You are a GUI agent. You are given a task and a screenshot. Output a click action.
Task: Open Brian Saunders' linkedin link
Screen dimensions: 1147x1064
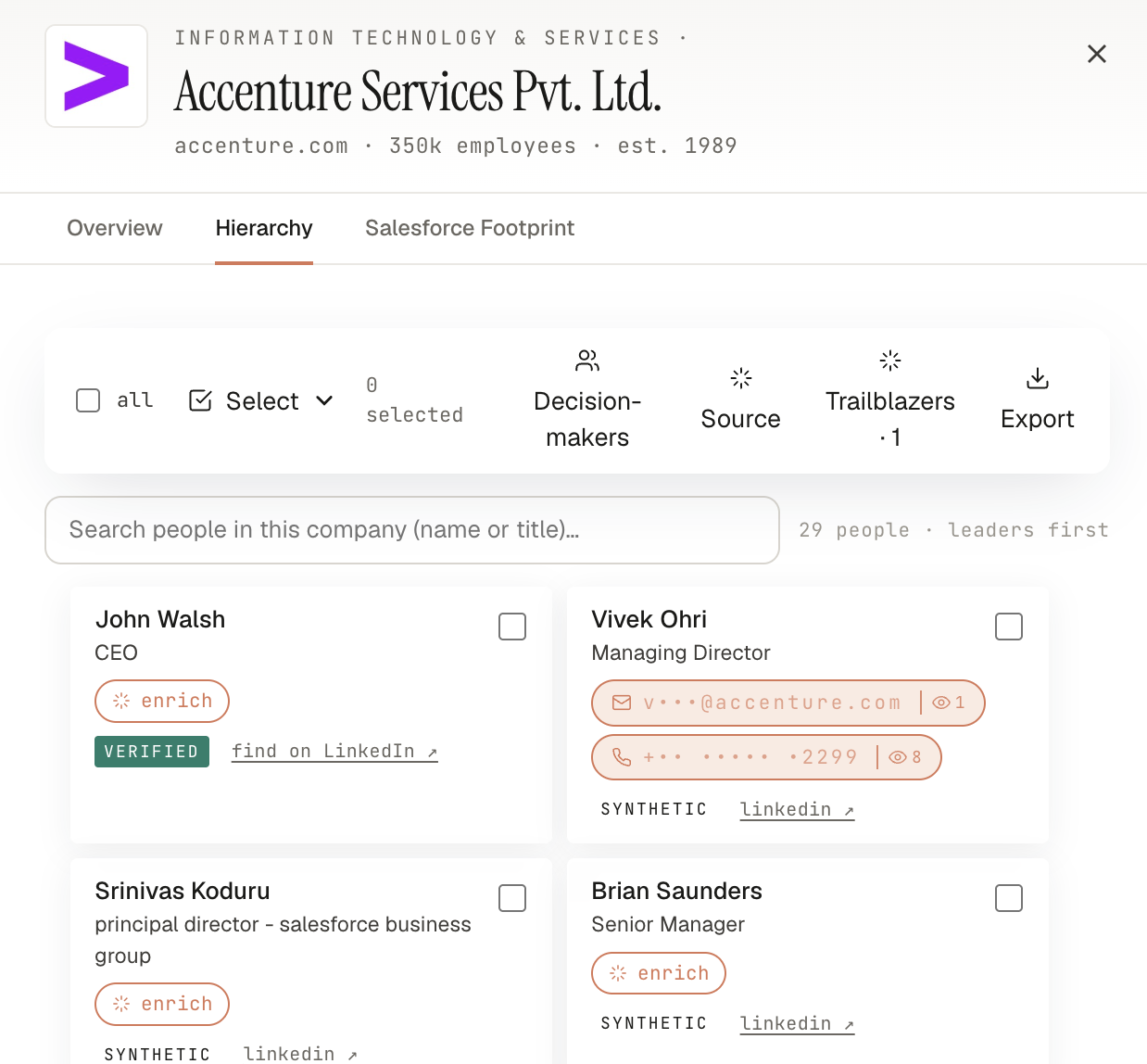click(797, 1024)
